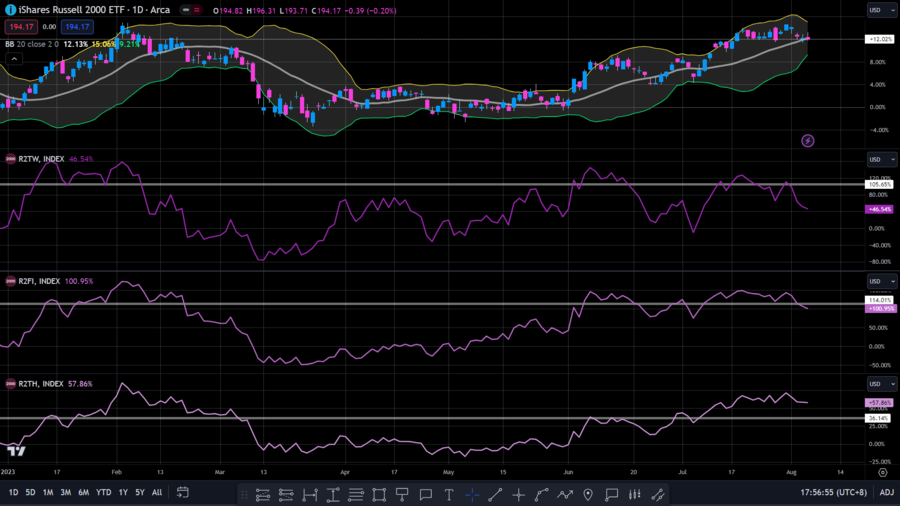Click the 114.01% level label on R2FI
The width and height of the screenshot is (900, 506).
click(x=880, y=300)
